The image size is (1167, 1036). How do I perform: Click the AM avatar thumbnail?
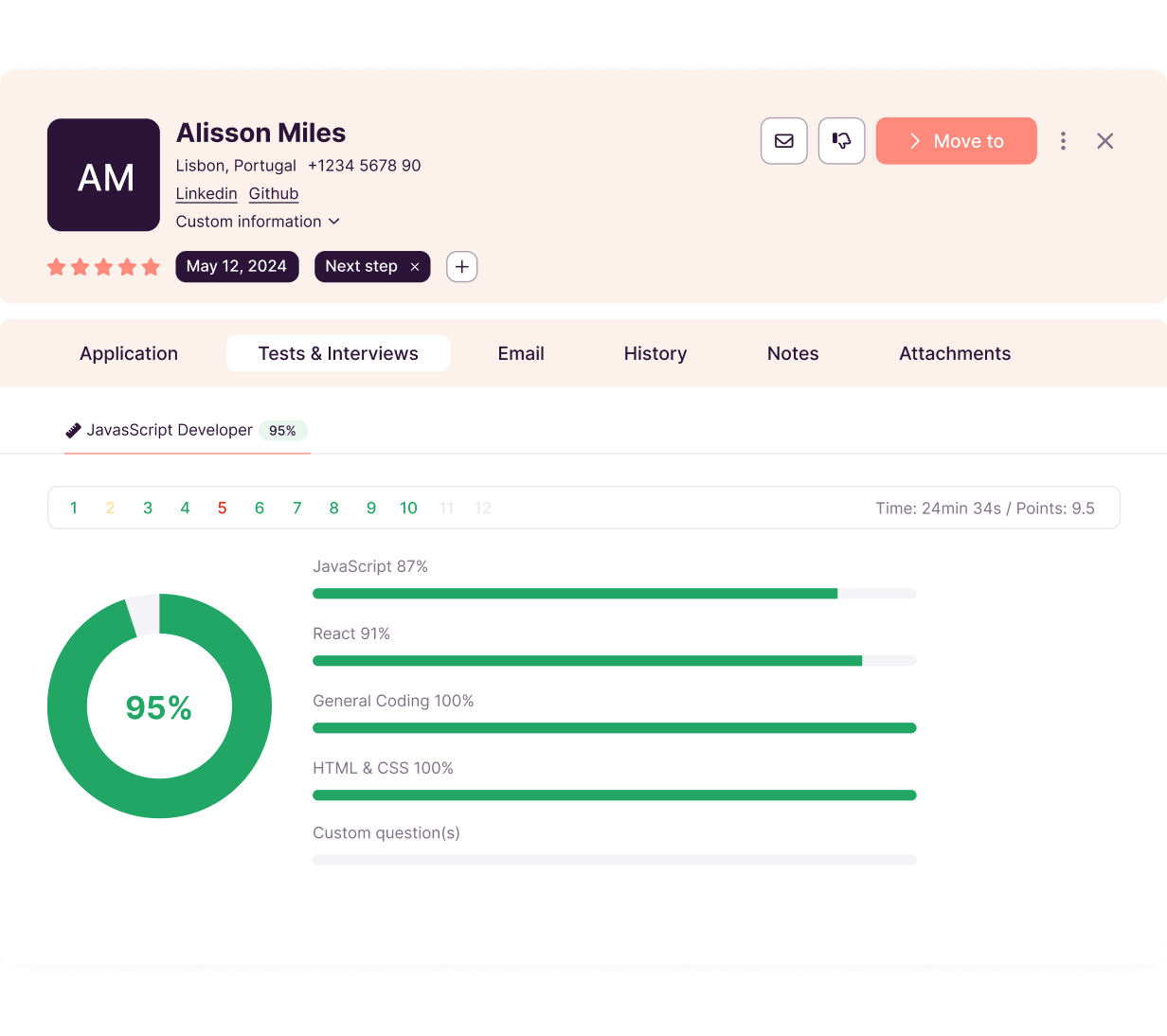pyautogui.click(x=103, y=175)
